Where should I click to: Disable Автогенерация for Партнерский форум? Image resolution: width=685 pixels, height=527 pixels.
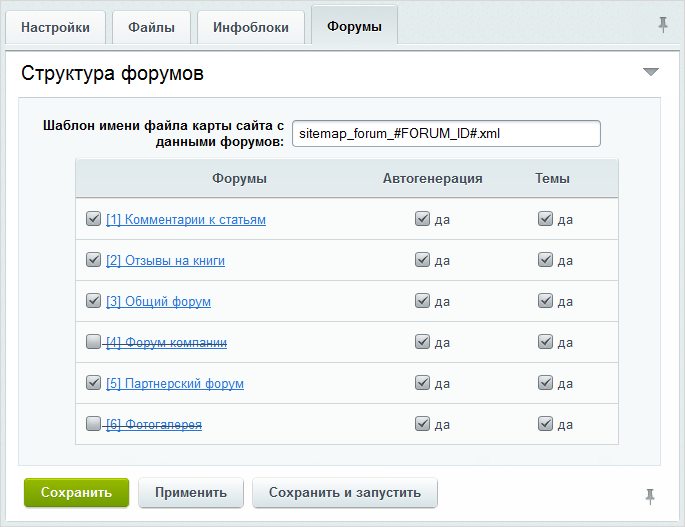pyautogui.click(x=422, y=383)
